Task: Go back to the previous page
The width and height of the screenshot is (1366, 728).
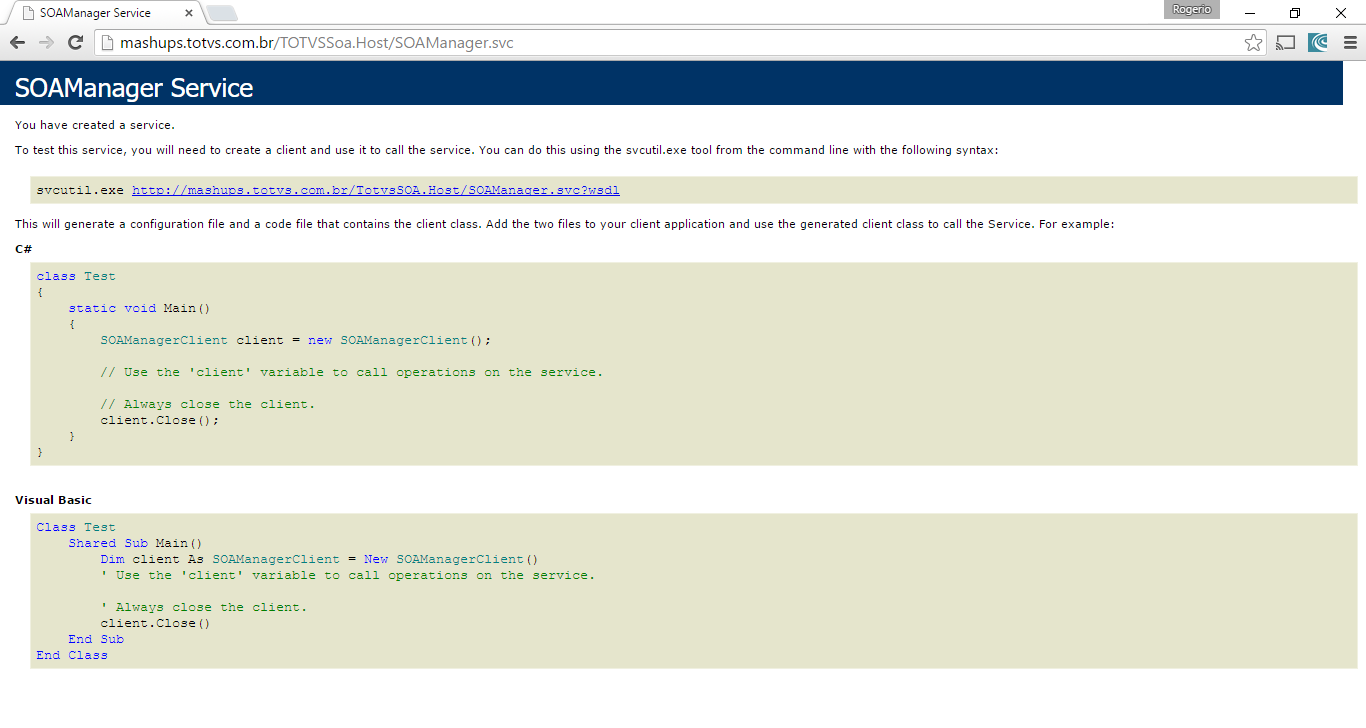Action: coord(17,43)
